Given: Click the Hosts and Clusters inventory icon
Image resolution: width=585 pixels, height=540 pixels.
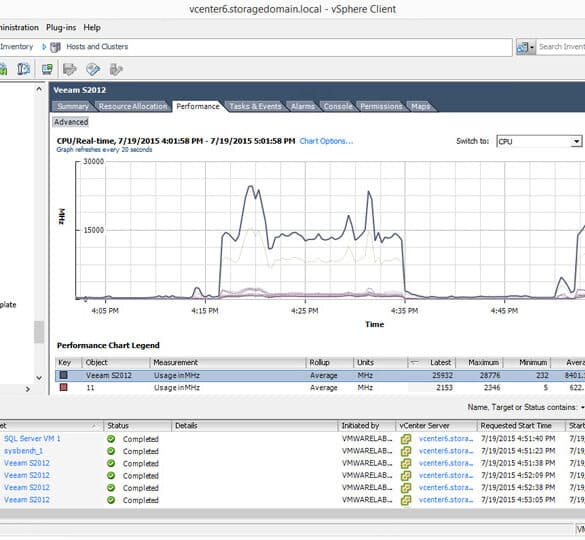Looking at the screenshot, I should click(x=55, y=47).
